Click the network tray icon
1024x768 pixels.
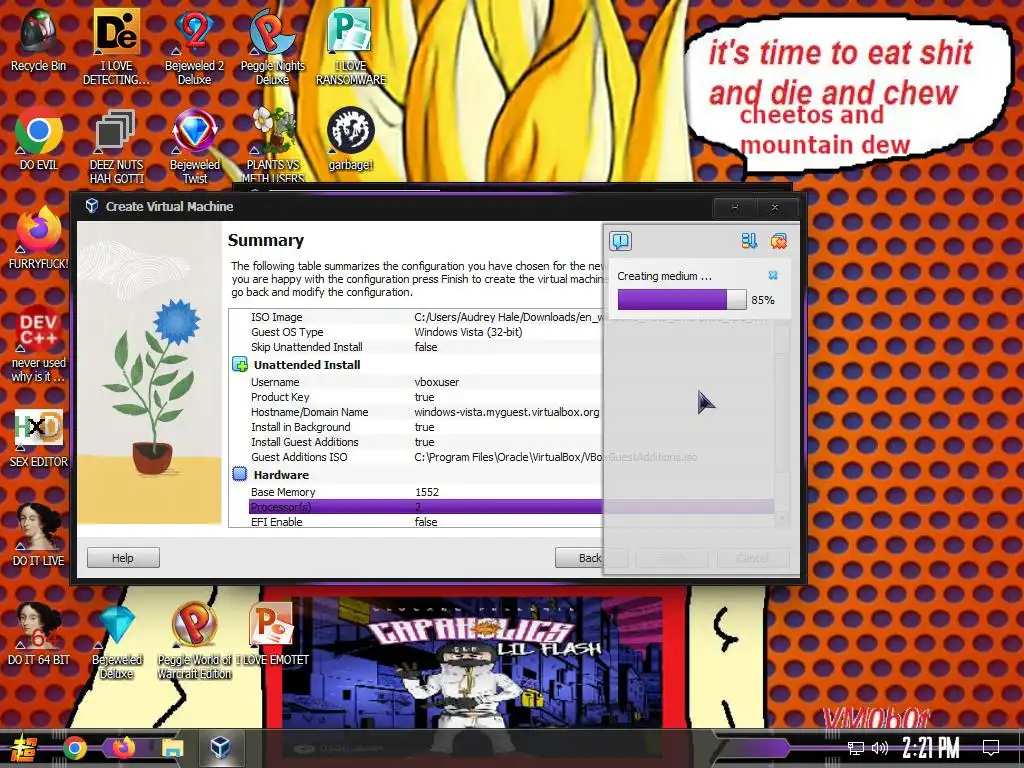856,748
